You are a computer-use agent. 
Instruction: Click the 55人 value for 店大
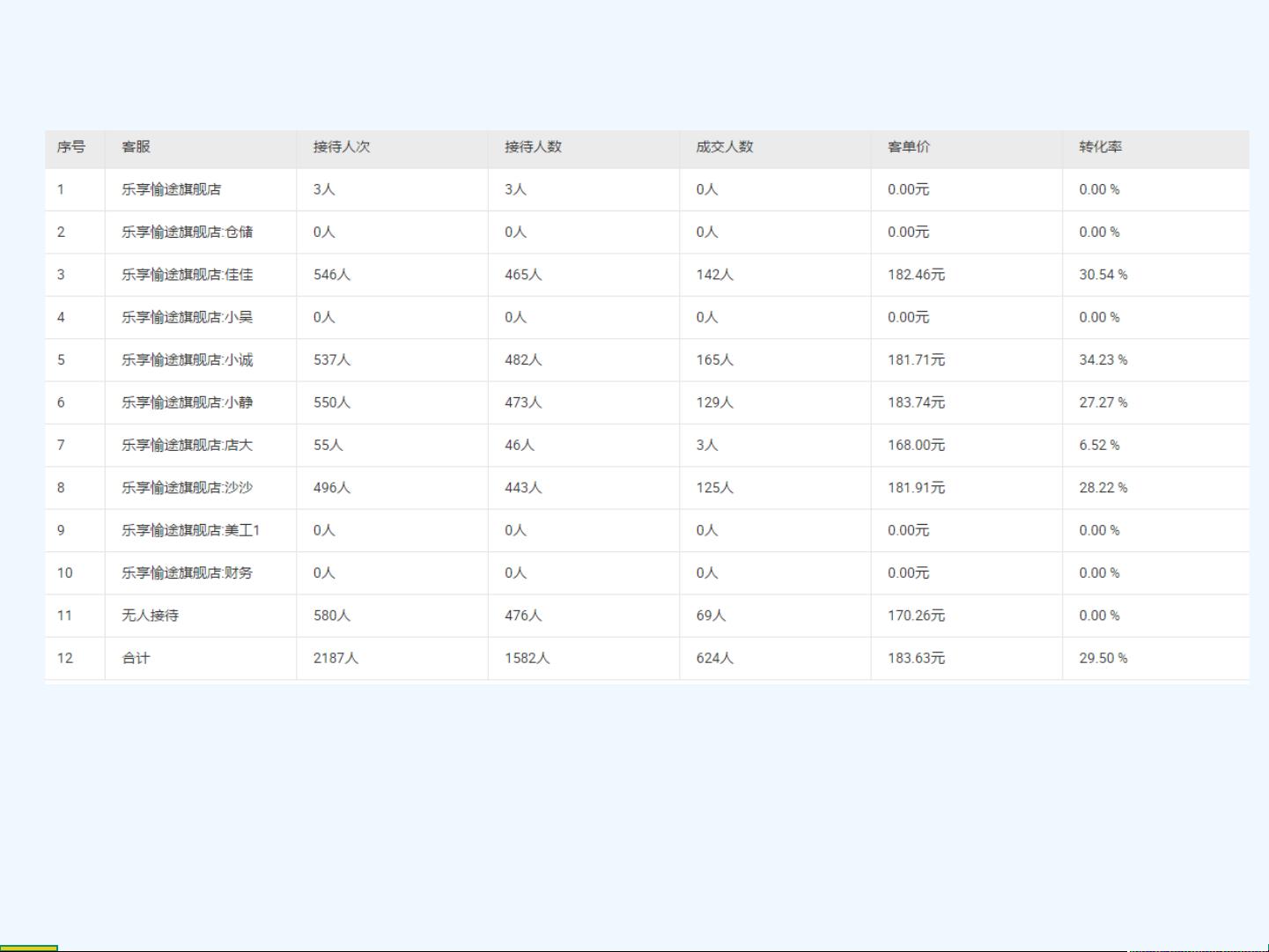[x=328, y=446]
